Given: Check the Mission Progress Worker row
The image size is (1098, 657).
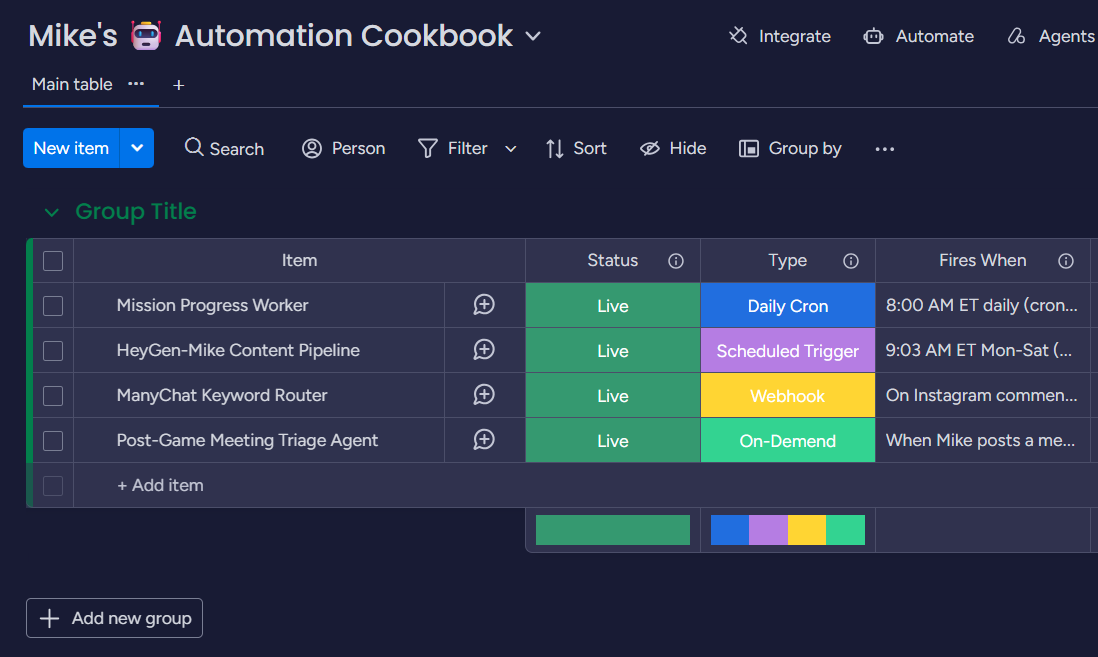Looking at the screenshot, I should [53, 305].
